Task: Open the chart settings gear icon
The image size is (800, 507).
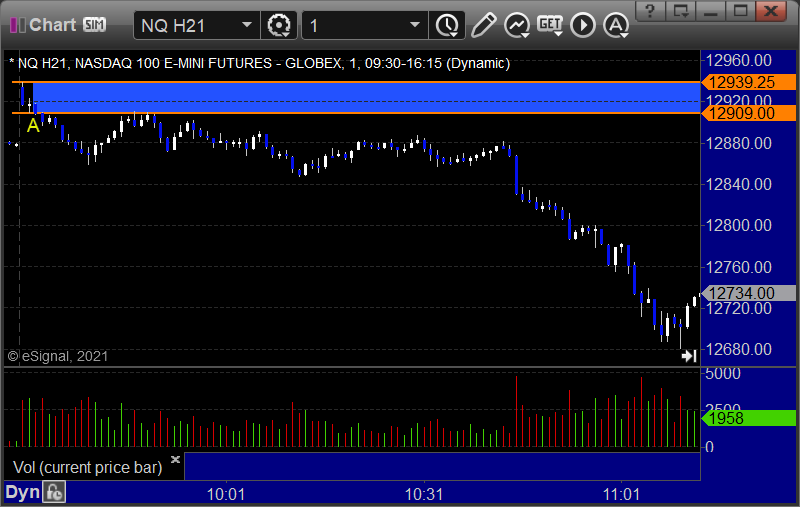Action: pyautogui.click(x=279, y=25)
